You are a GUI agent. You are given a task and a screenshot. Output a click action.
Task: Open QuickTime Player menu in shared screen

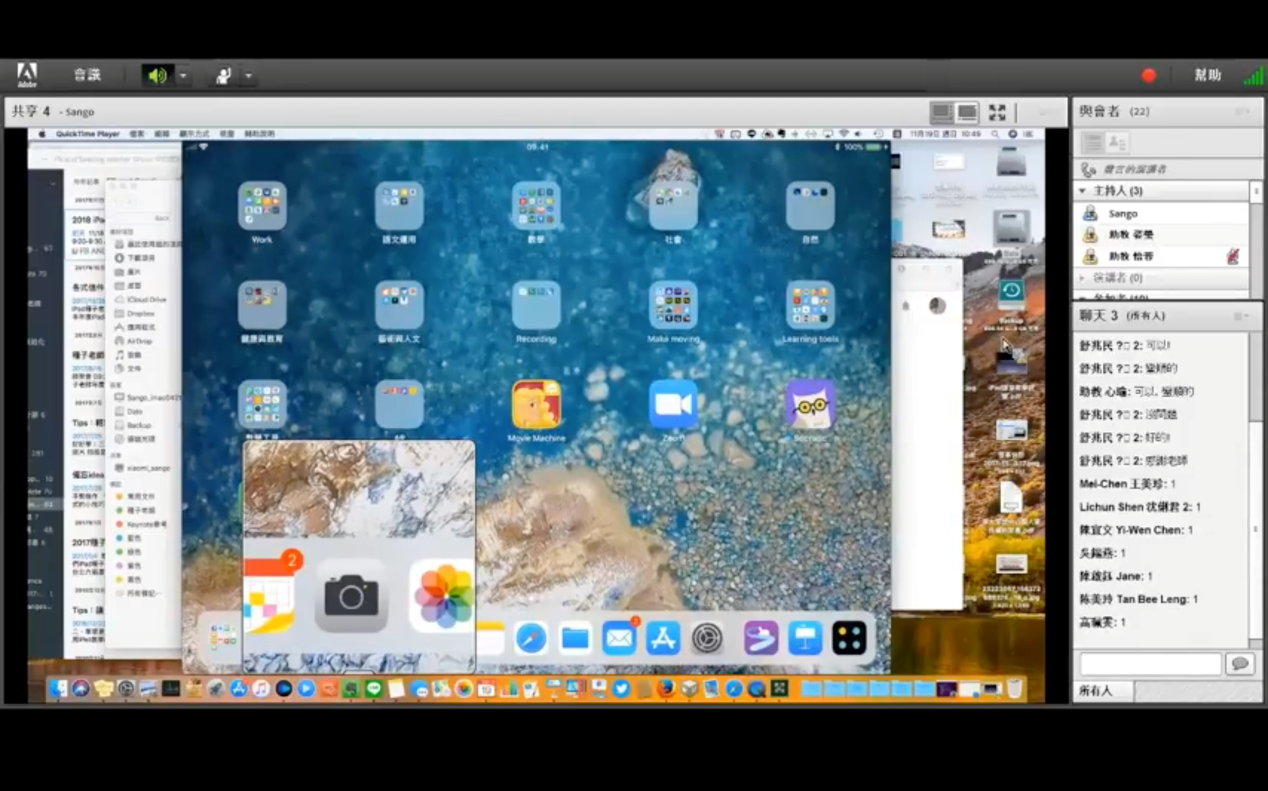87,134
